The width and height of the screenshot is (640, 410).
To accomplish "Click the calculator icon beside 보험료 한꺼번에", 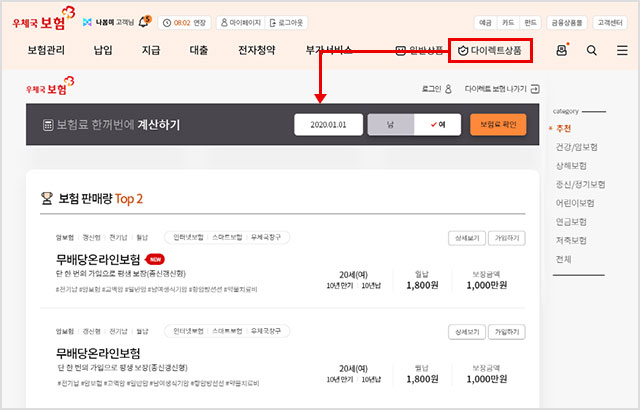I will pos(48,125).
